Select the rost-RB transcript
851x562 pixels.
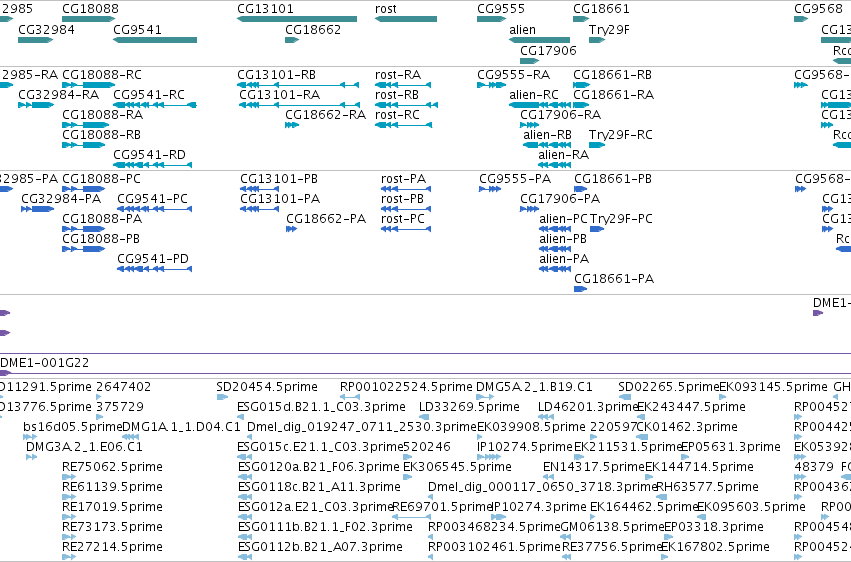point(407,105)
